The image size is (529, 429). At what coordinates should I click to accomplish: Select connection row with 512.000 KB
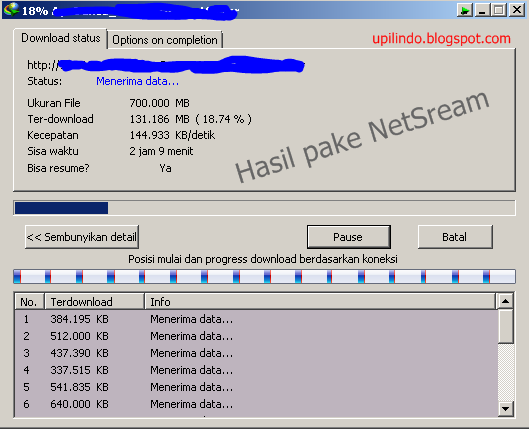[256, 336]
